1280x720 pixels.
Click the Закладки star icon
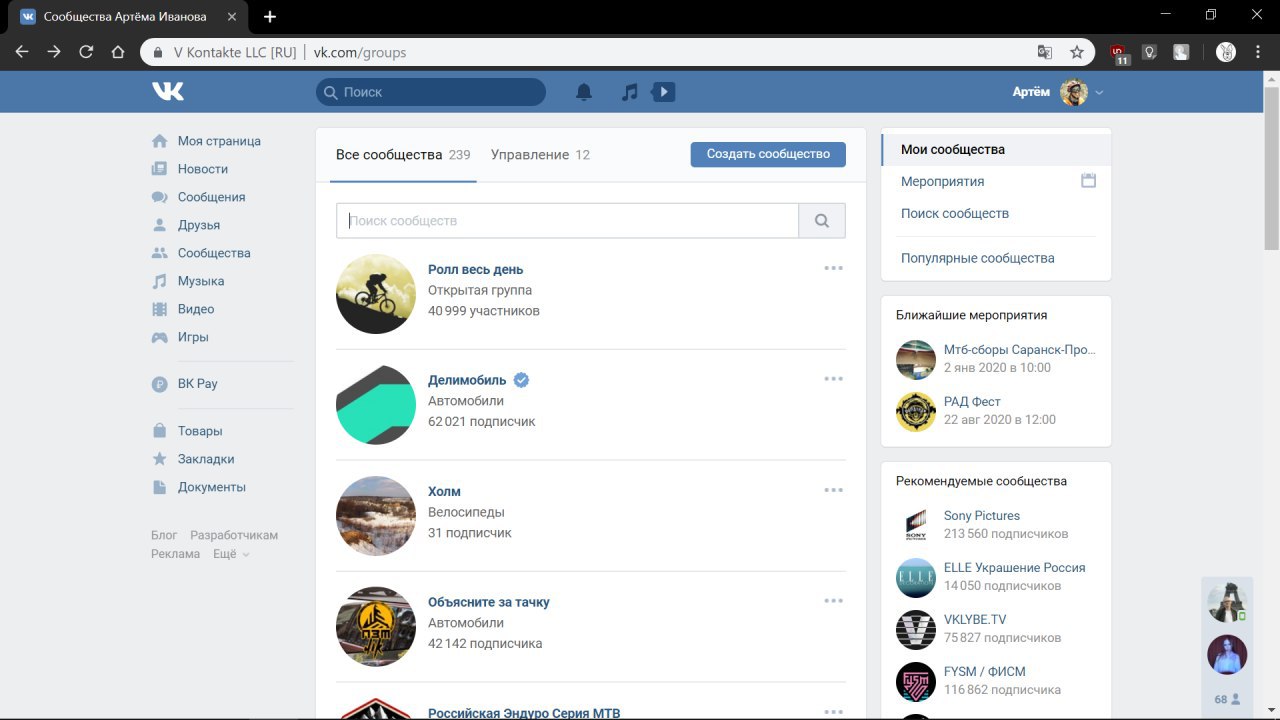(x=159, y=459)
